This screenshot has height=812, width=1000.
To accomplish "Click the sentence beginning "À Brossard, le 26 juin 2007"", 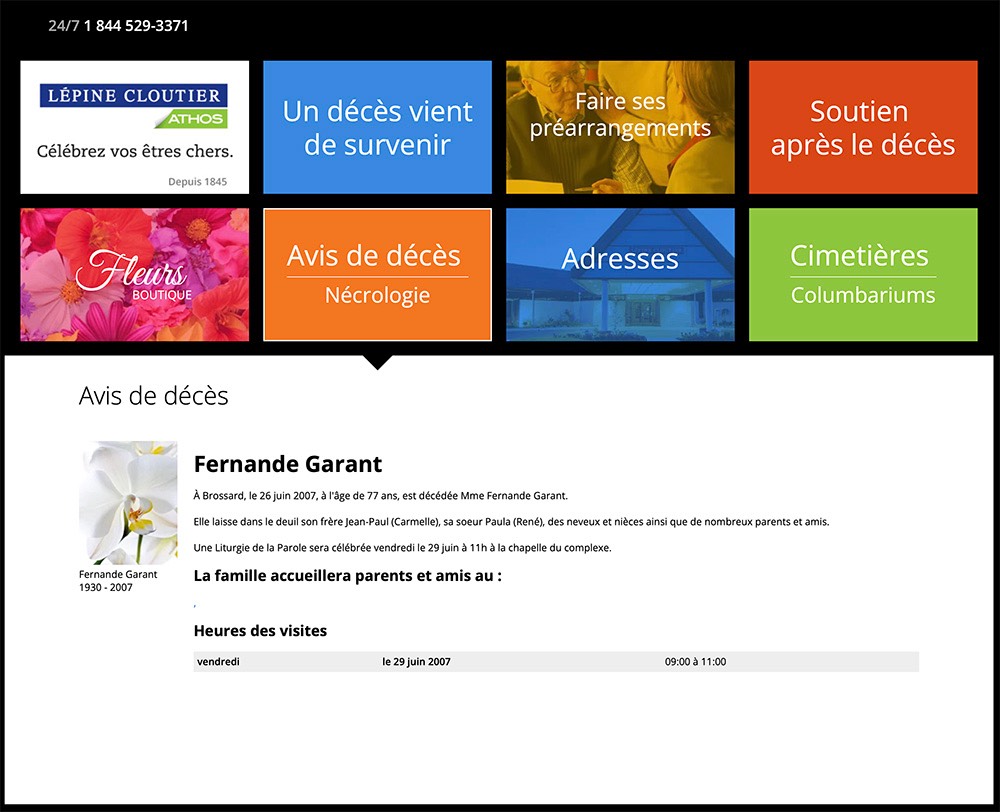I will point(381,496).
